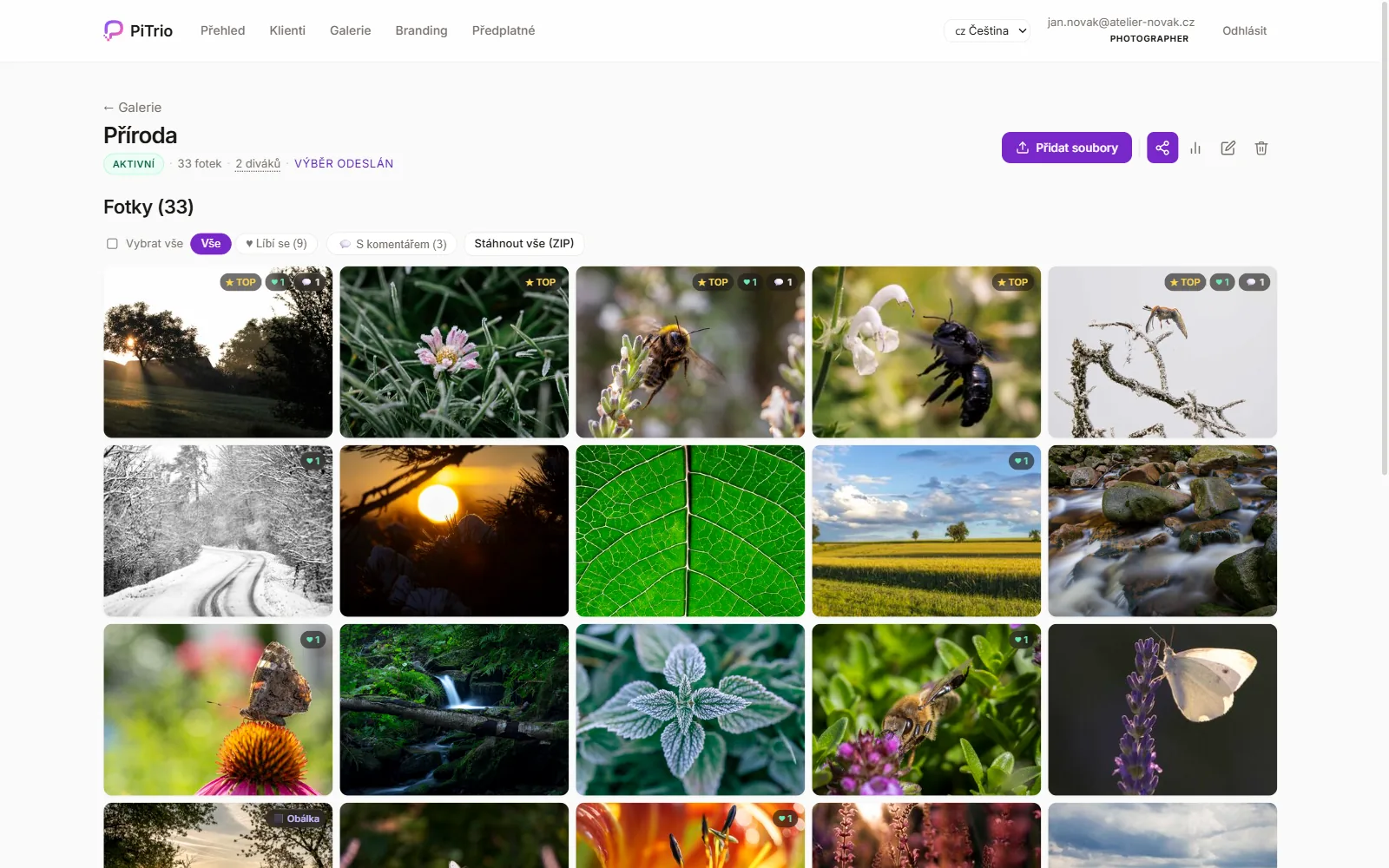Click the 2 diváků link
1389x868 pixels.
(258, 163)
